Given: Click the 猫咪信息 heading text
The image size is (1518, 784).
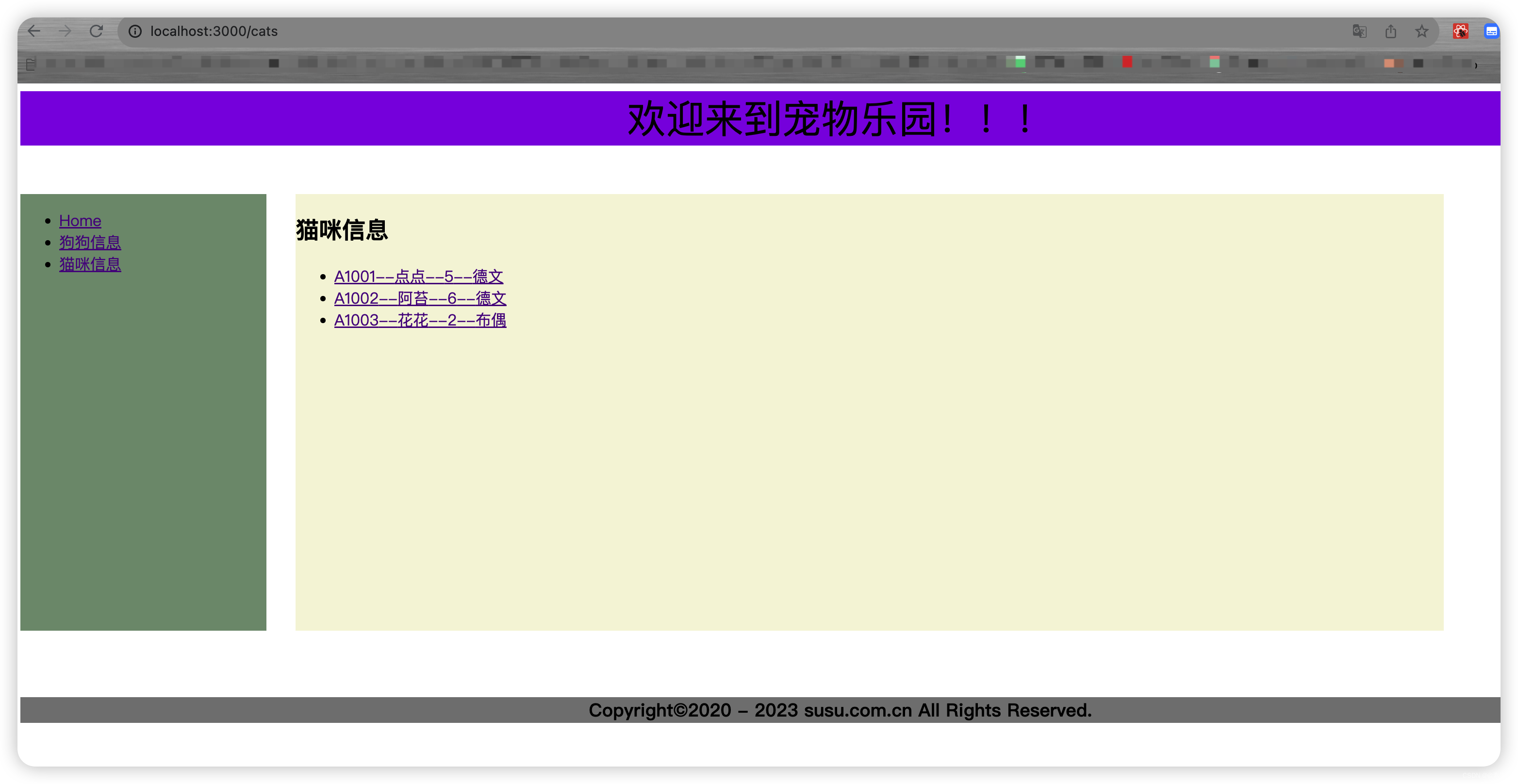Looking at the screenshot, I should [342, 230].
